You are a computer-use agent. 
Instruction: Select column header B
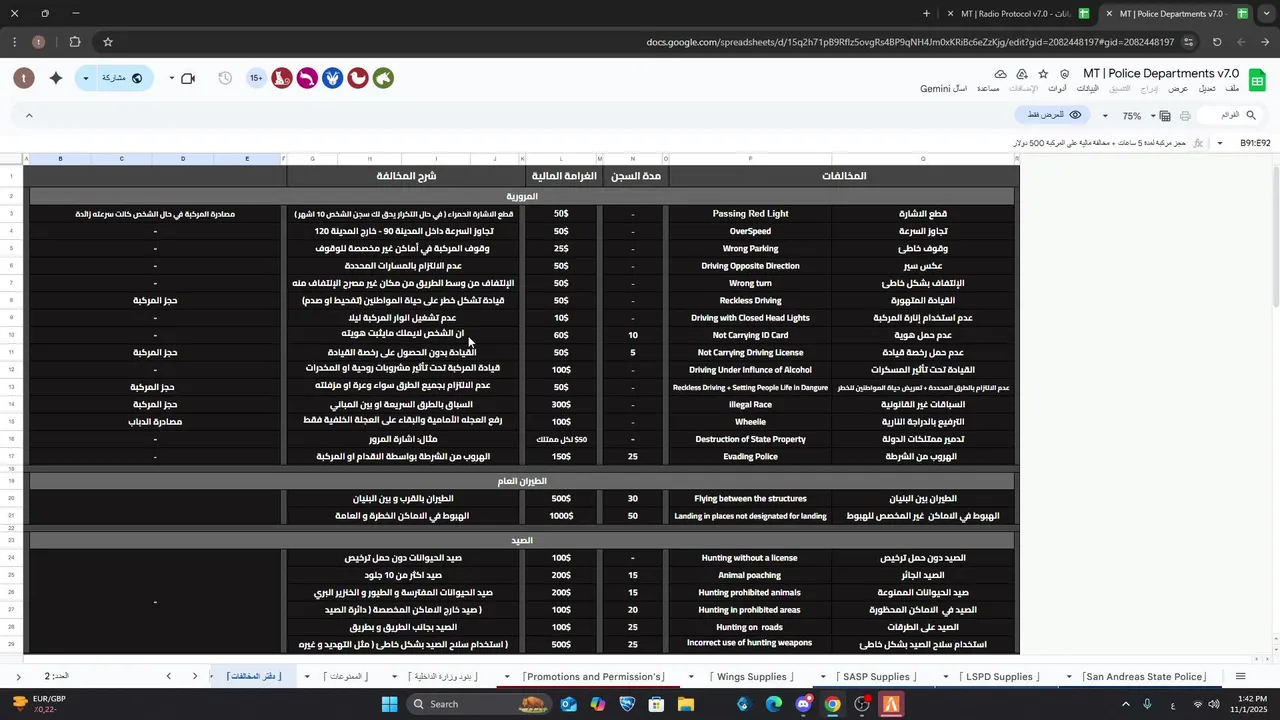coord(60,159)
